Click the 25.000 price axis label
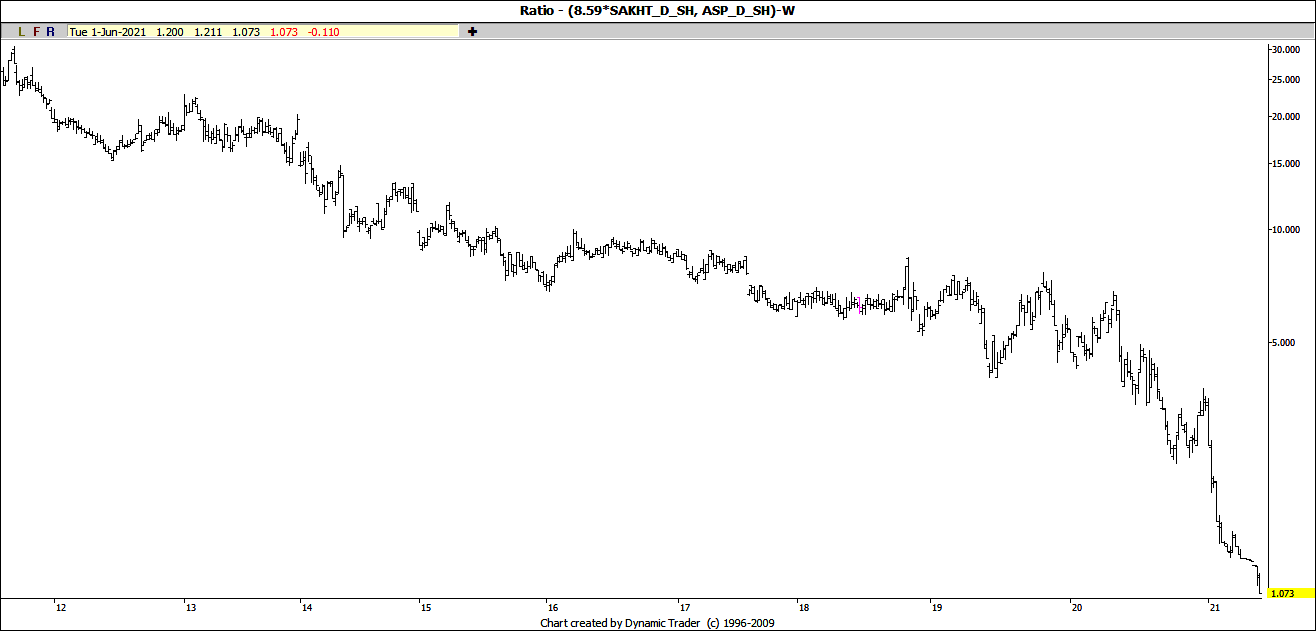The height and width of the screenshot is (631, 1316). (x=1284, y=80)
